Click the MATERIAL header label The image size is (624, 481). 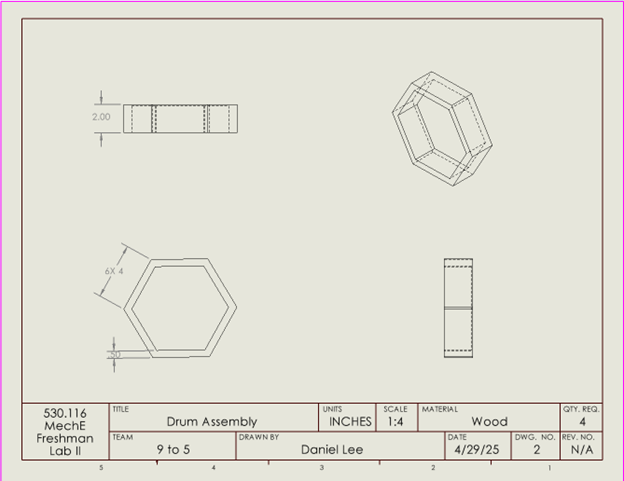click(440, 409)
